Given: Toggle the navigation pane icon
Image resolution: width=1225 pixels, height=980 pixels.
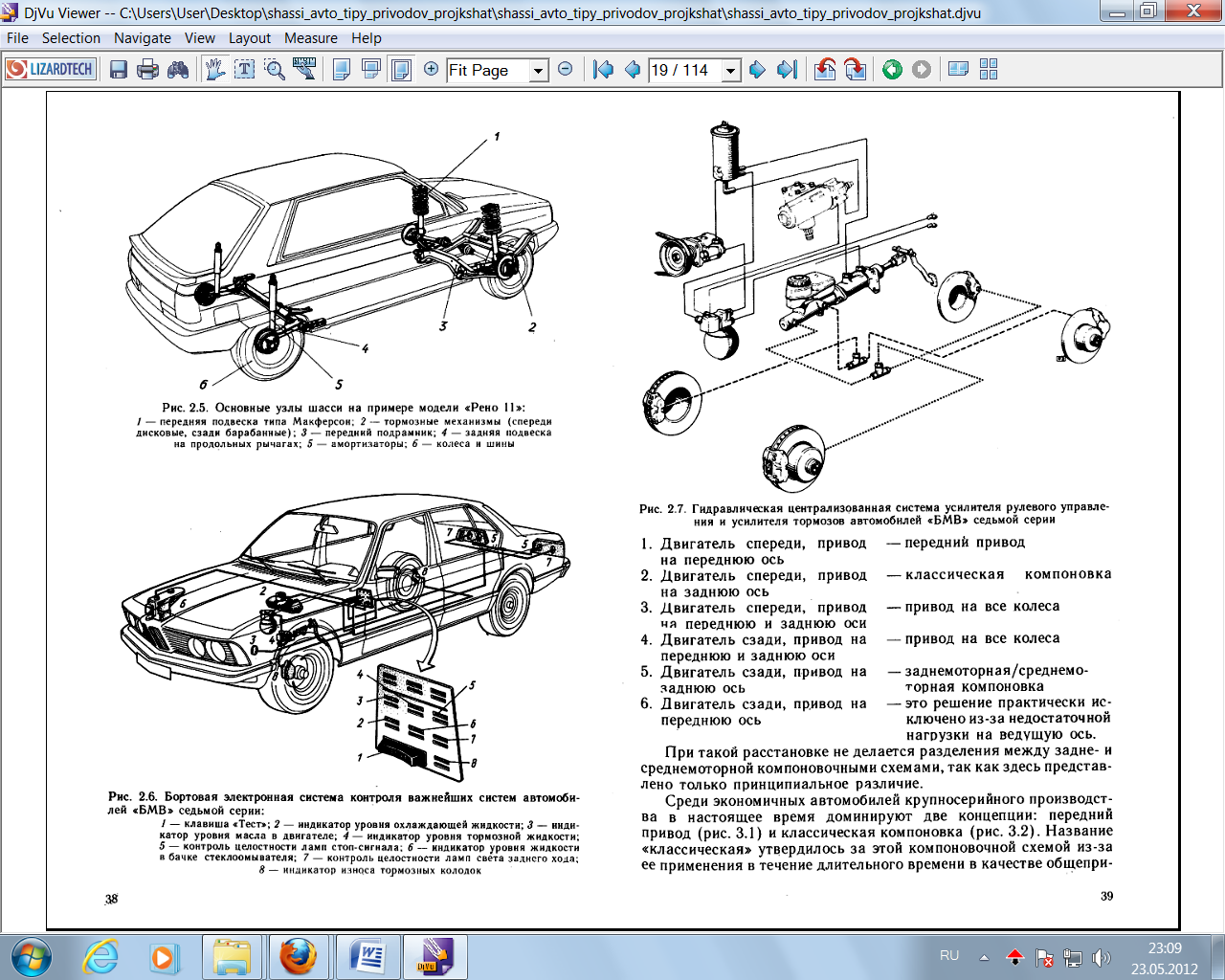Looking at the screenshot, I should [958, 69].
